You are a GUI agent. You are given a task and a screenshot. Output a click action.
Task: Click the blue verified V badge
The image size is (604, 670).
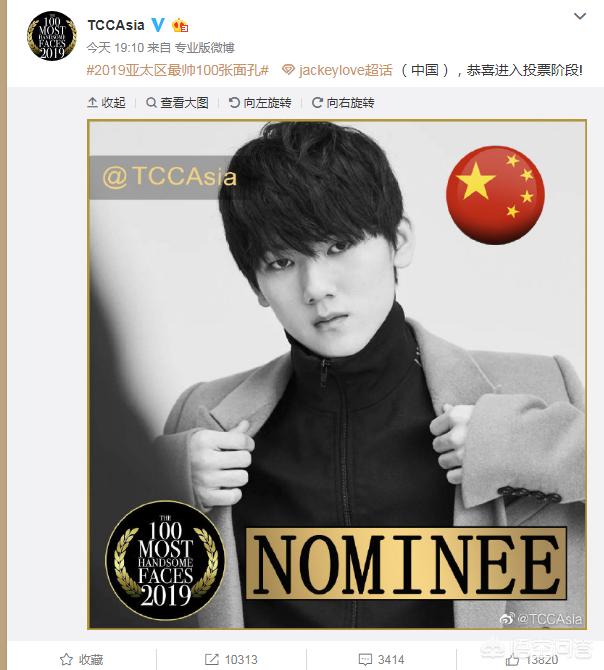click(x=158, y=25)
